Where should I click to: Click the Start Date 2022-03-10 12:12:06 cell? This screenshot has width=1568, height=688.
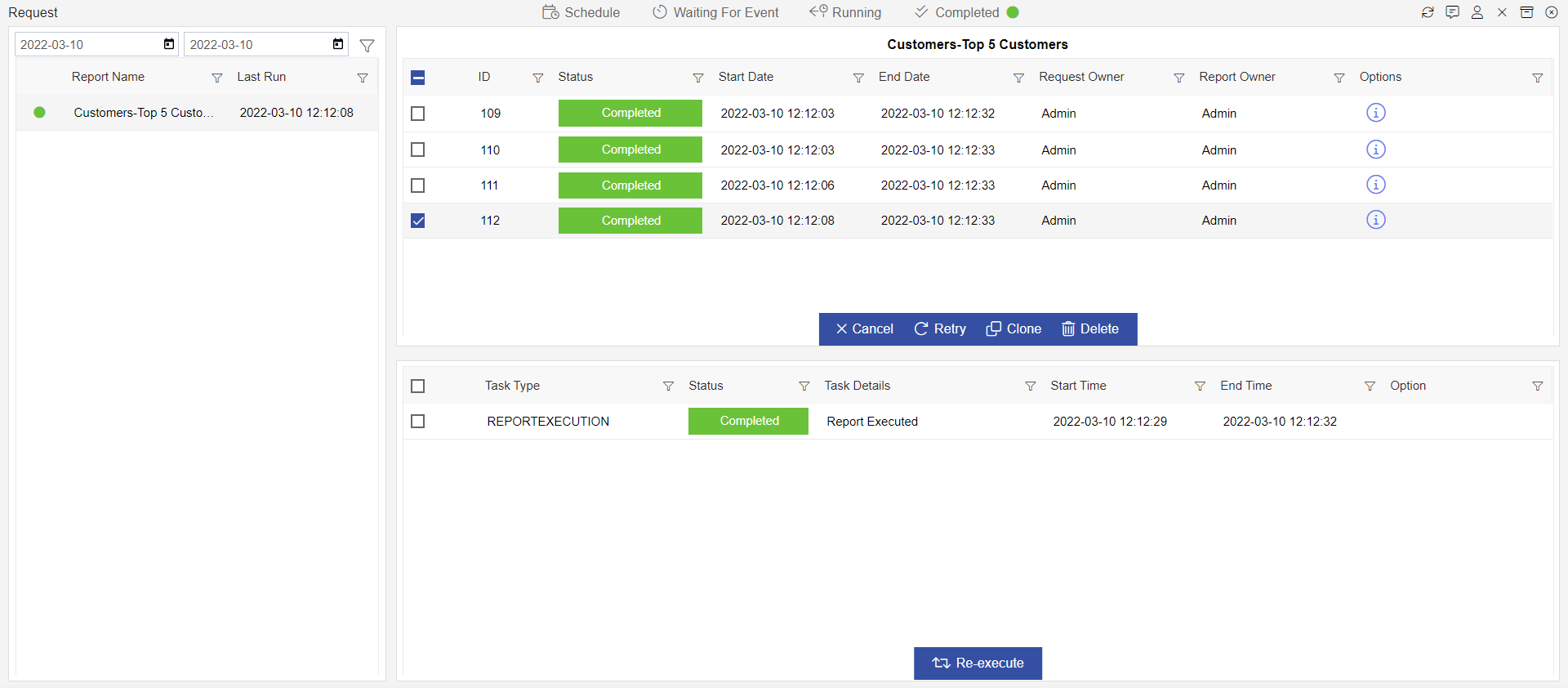(777, 185)
